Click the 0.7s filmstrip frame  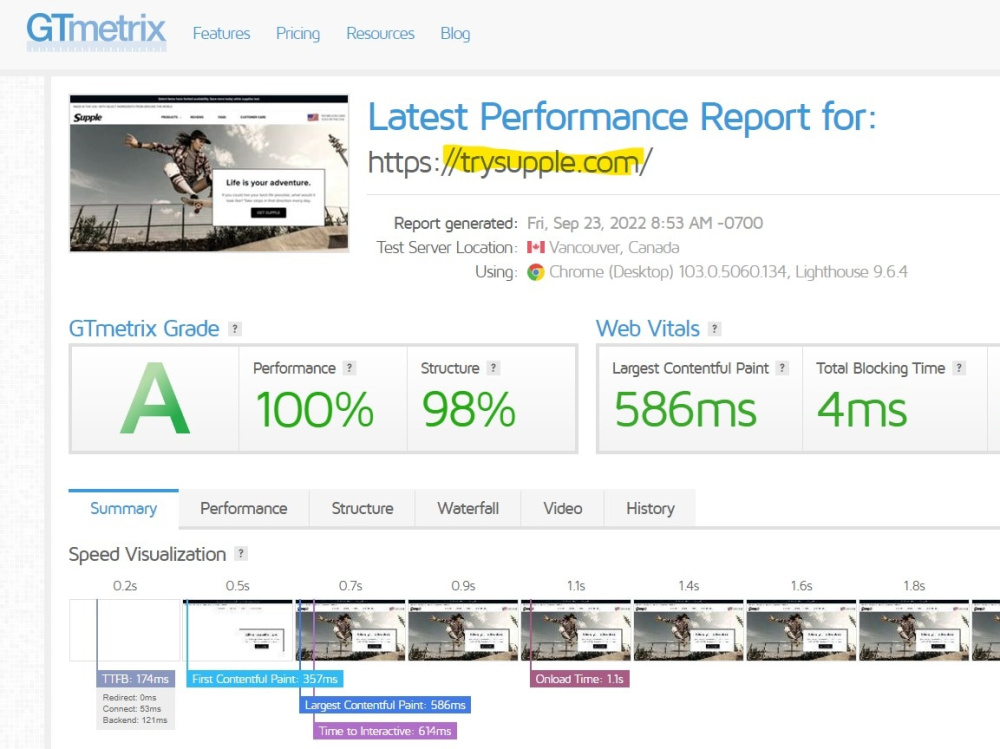[x=350, y=630]
